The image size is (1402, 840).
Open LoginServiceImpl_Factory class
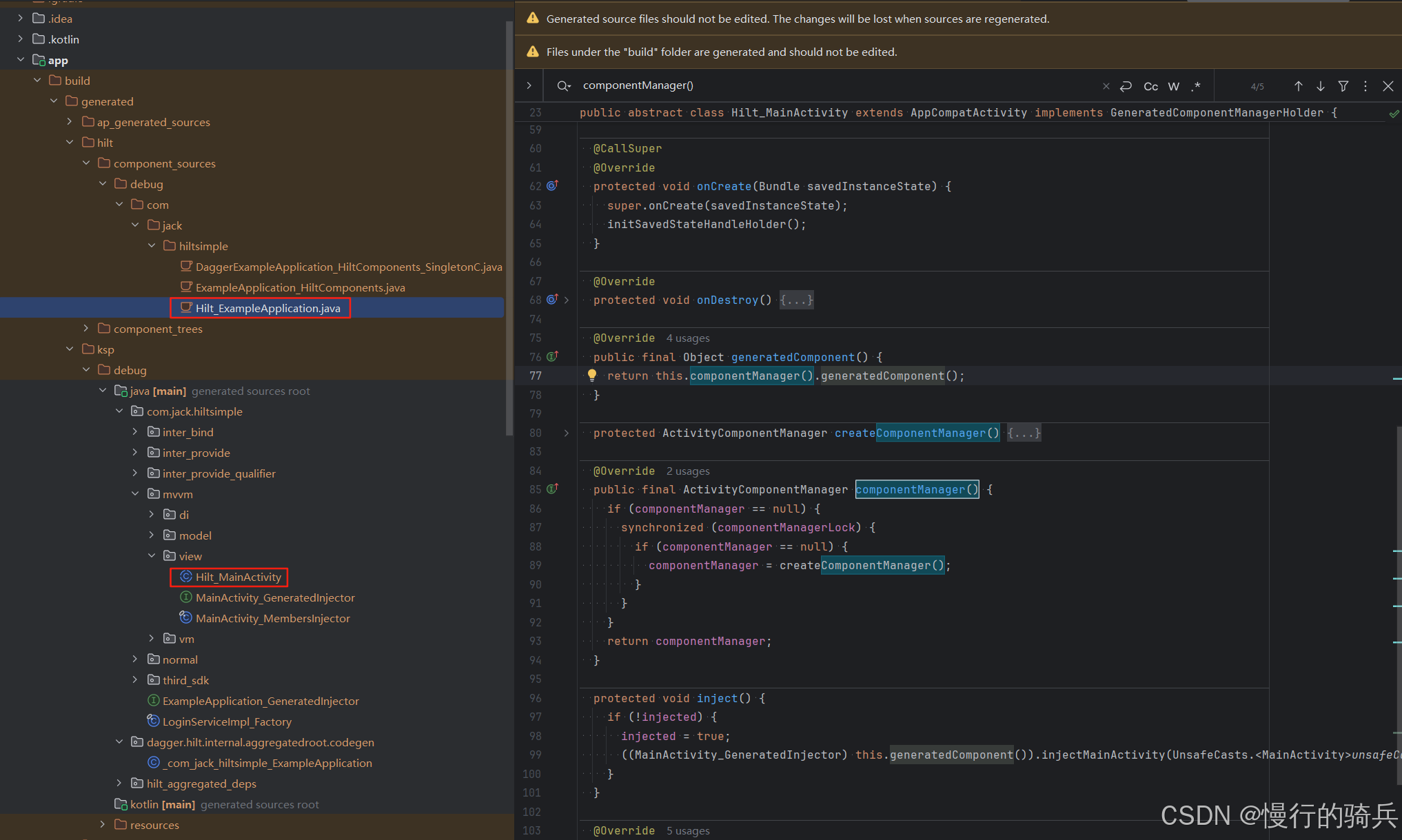coord(219,721)
